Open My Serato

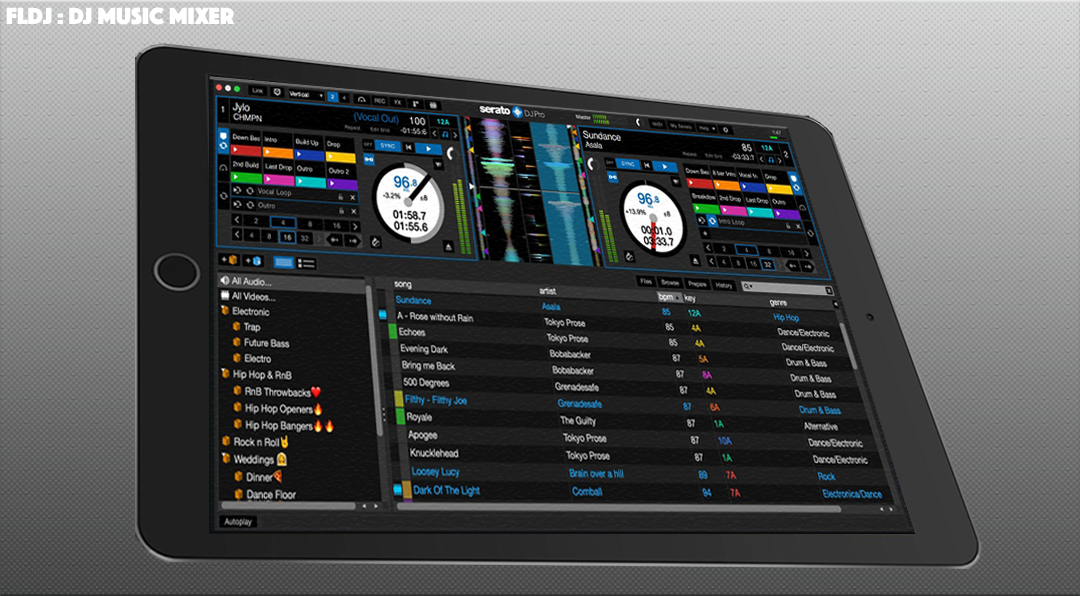pyautogui.click(x=681, y=126)
